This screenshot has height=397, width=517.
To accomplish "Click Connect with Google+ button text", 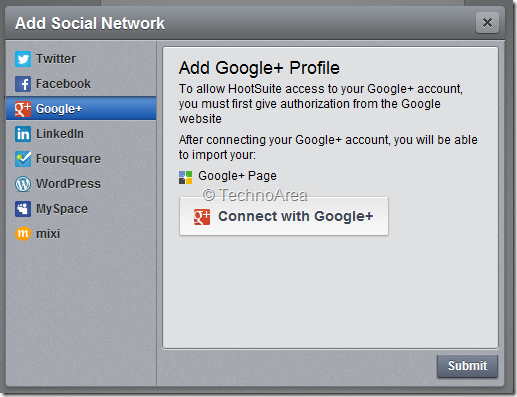I will tap(296, 216).
